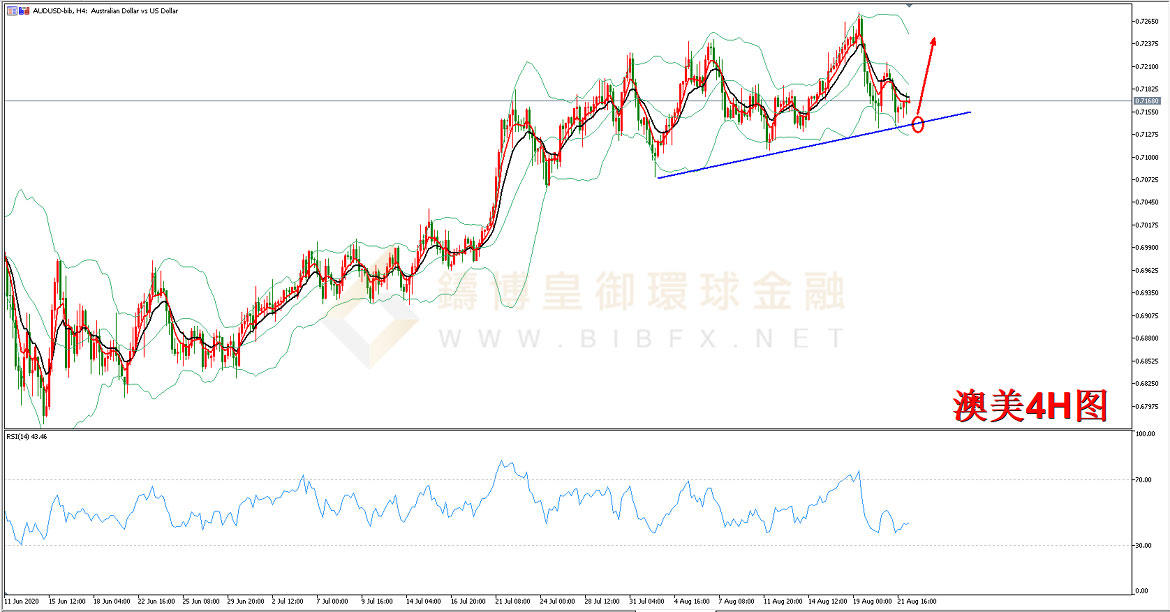Click the current price label 0.71680

1147,101
